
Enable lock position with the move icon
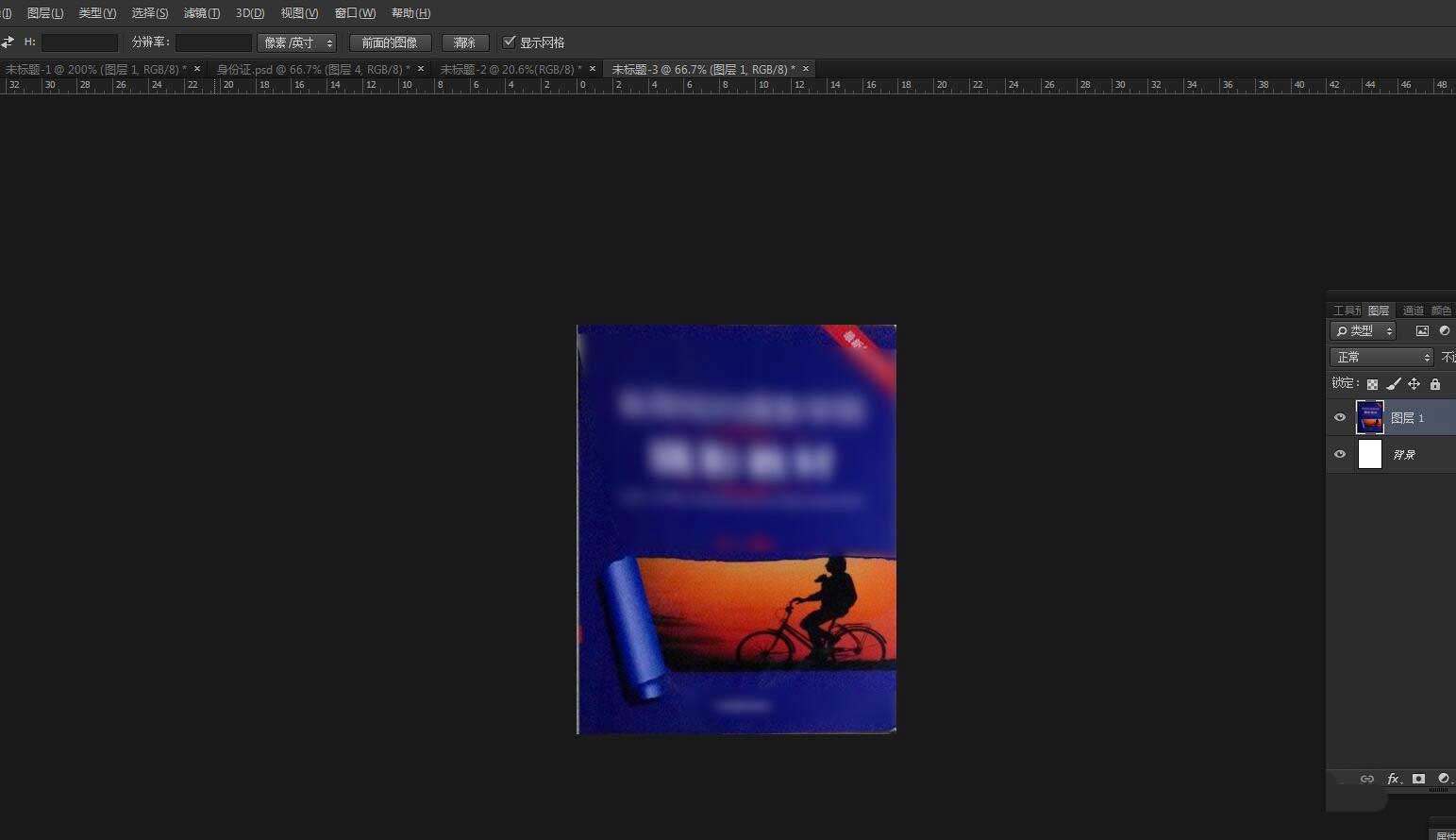pyautogui.click(x=1414, y=384)
